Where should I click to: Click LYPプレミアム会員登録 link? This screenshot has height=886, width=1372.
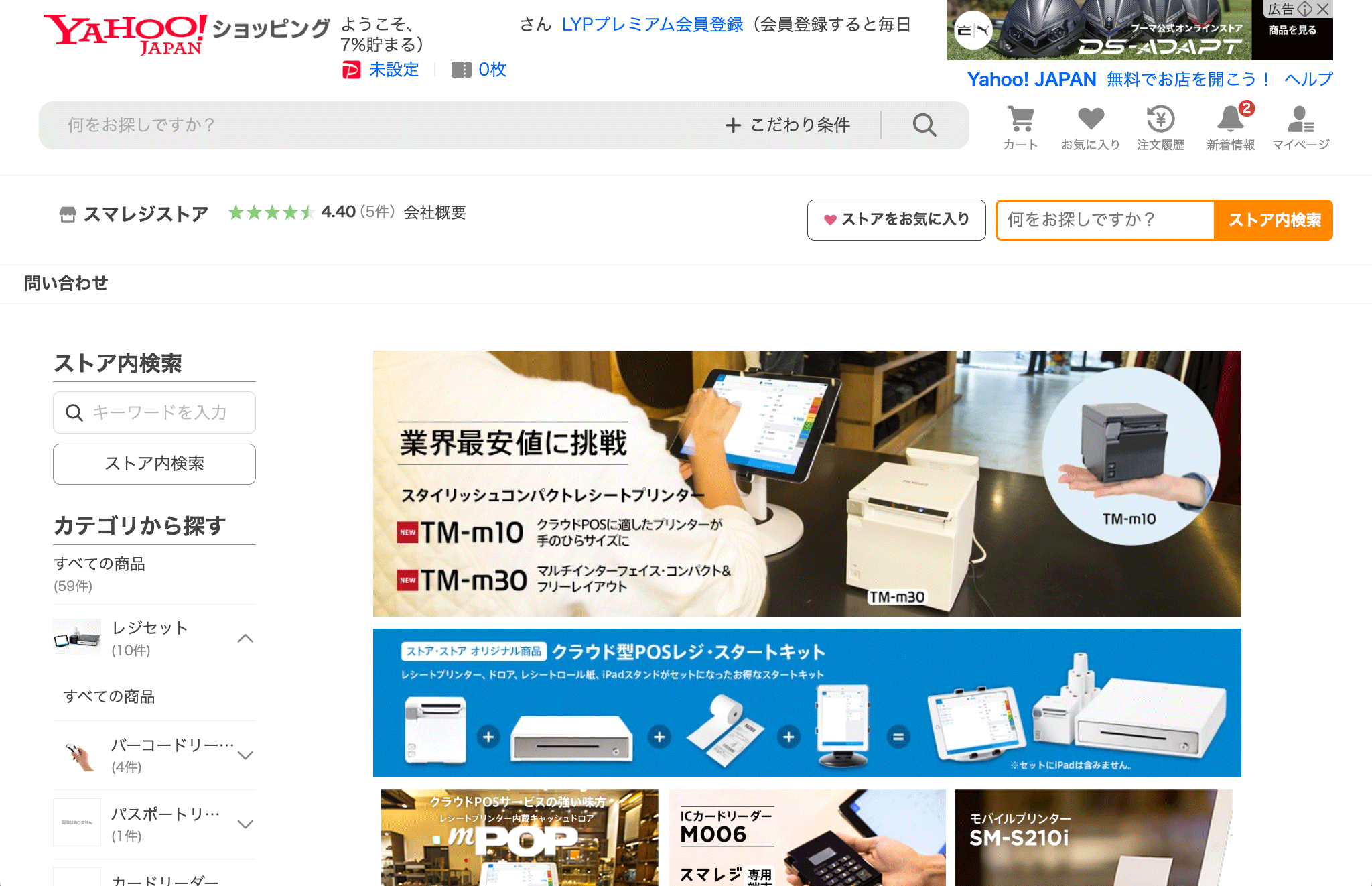(x=652, y=25)
